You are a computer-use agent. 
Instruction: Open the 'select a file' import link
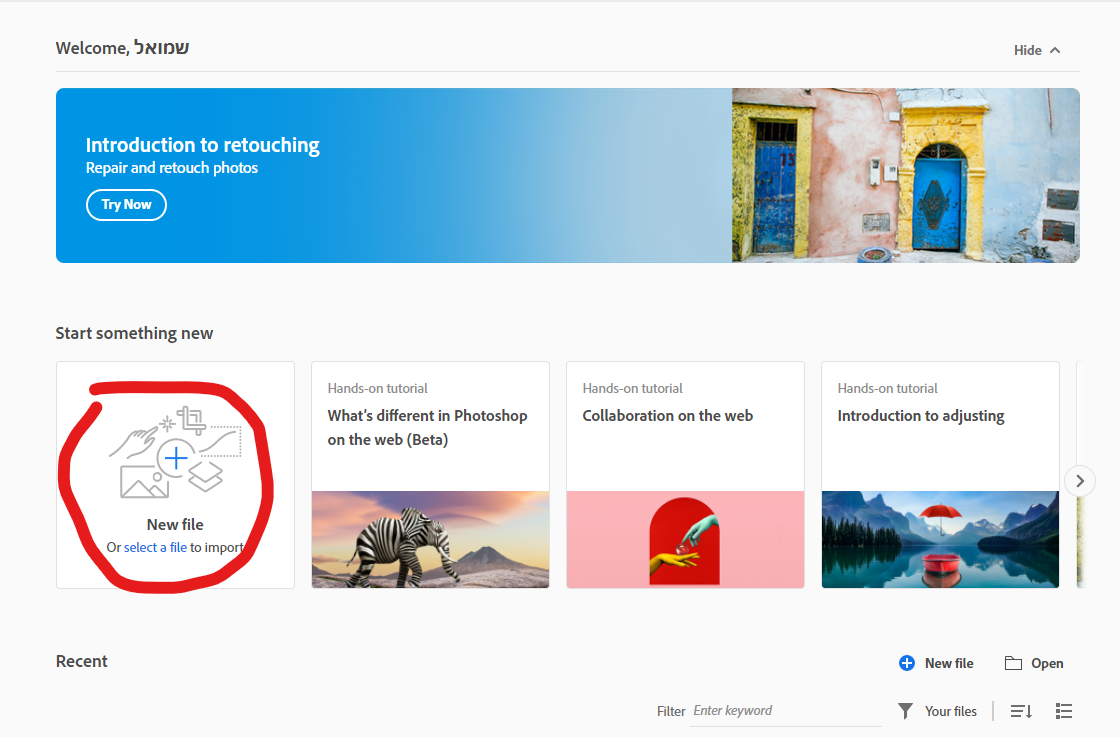[x=155, y=547]
